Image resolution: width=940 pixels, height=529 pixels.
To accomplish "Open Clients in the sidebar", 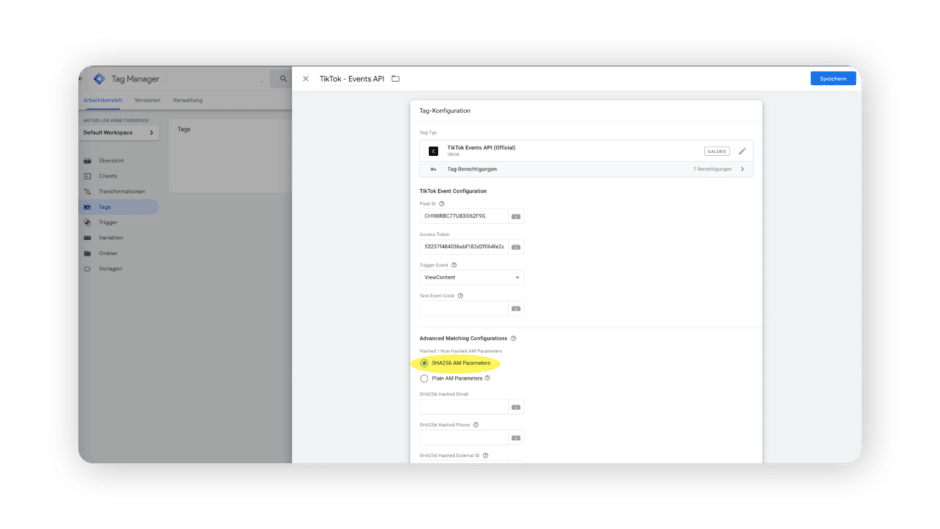I will pyautogui.click(x=108, y=176).
